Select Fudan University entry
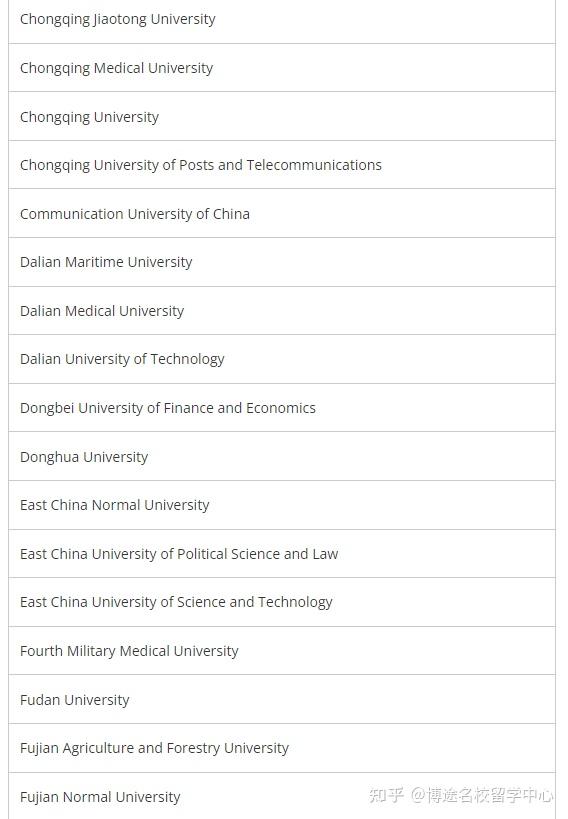Image resolution: width=568 pixels, height=819 pixels. point(282,699)
